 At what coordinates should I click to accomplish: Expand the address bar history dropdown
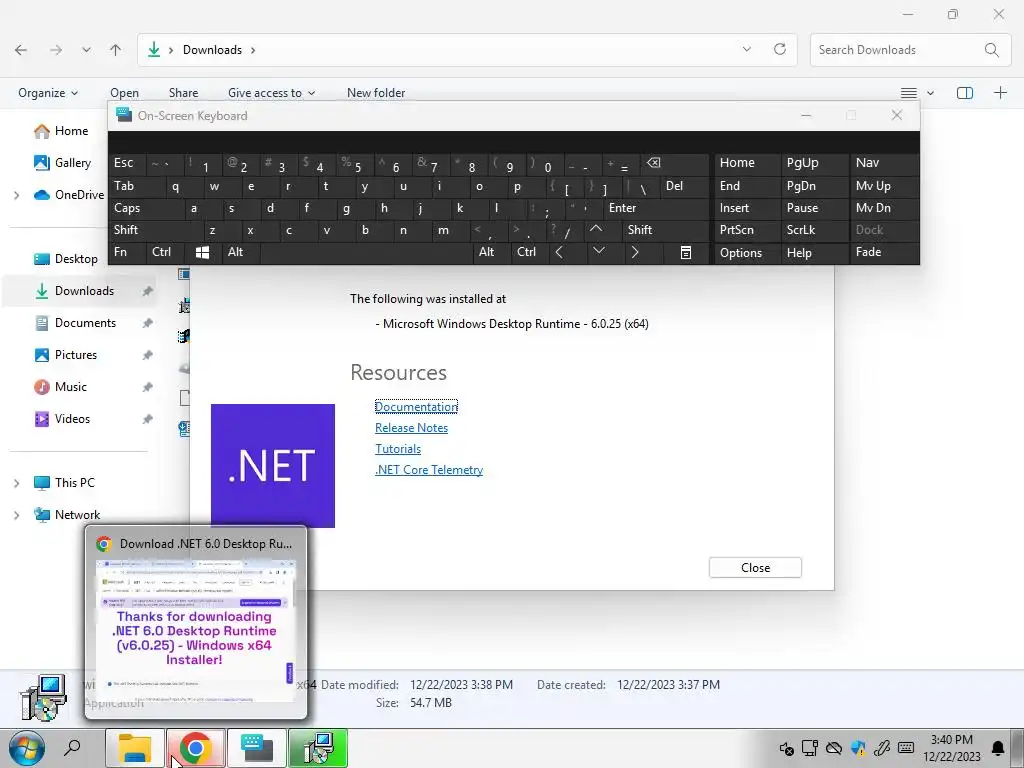(x=746, y=50)
